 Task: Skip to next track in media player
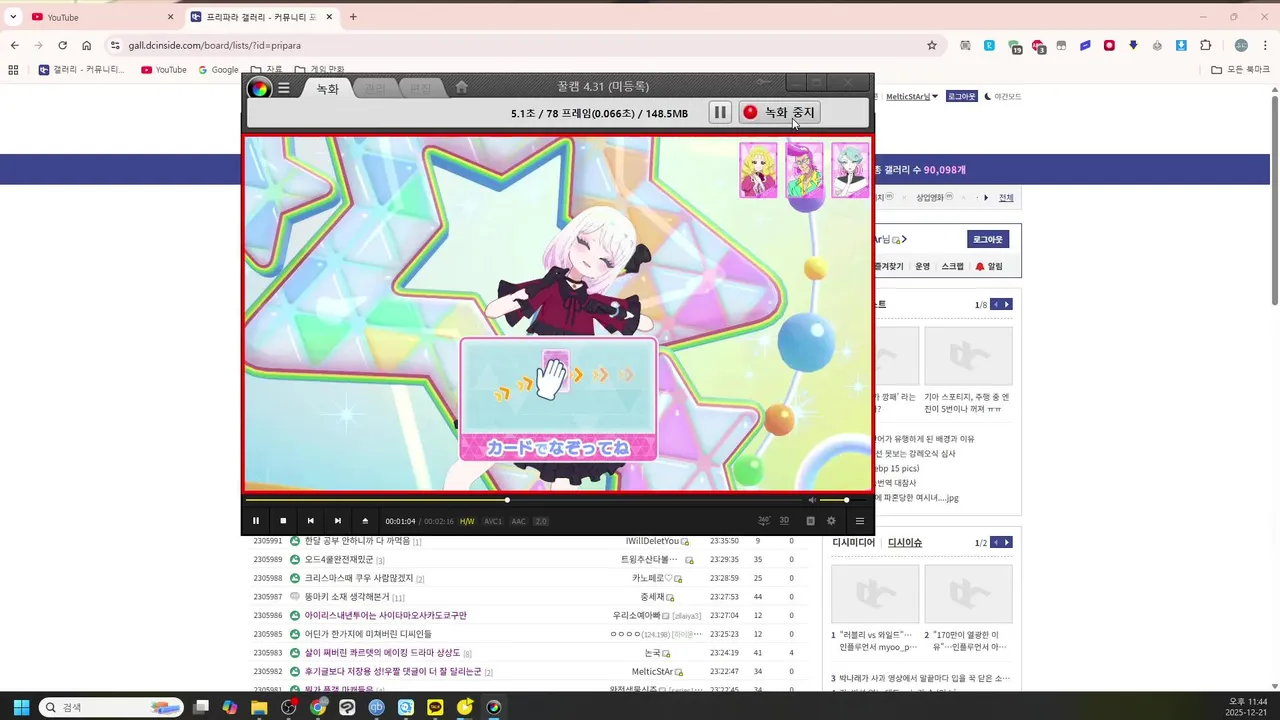[x=338, y=521]
